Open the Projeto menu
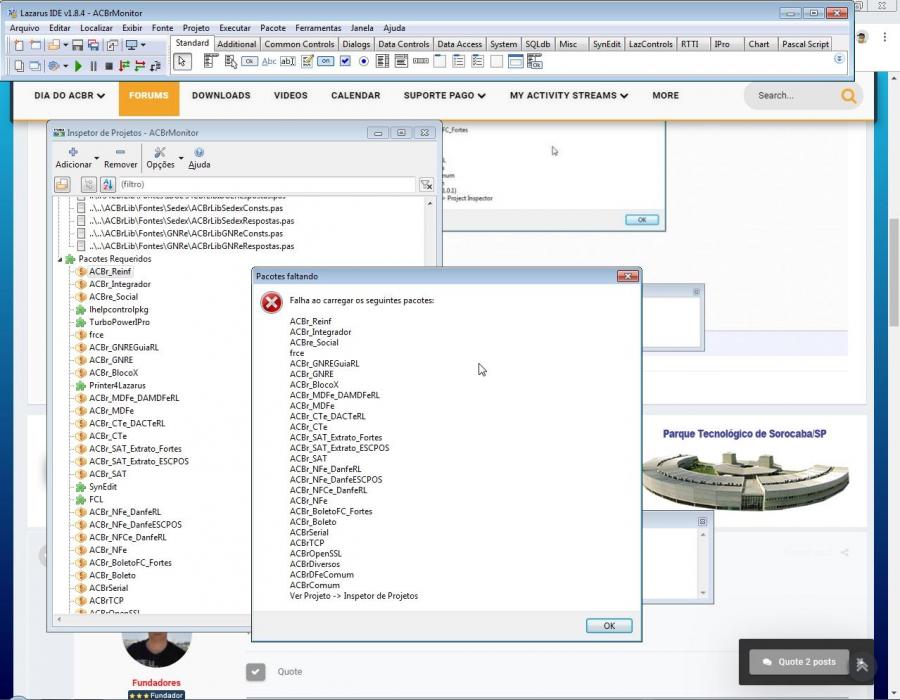 (x=196, y=28)
